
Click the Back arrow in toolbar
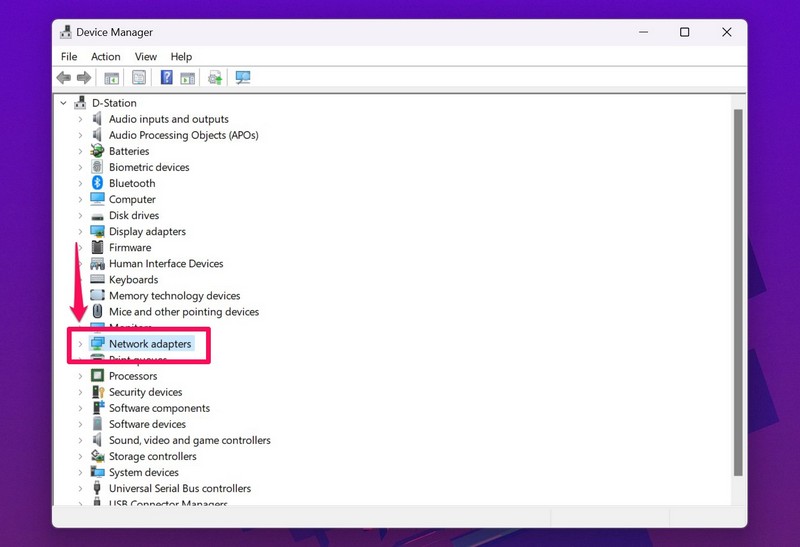pyautogui.click(x=64, y=78)
